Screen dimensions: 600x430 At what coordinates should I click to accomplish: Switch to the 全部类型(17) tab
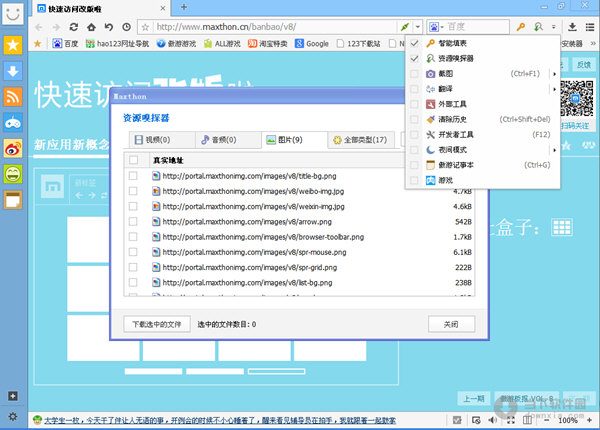[361, 140]
